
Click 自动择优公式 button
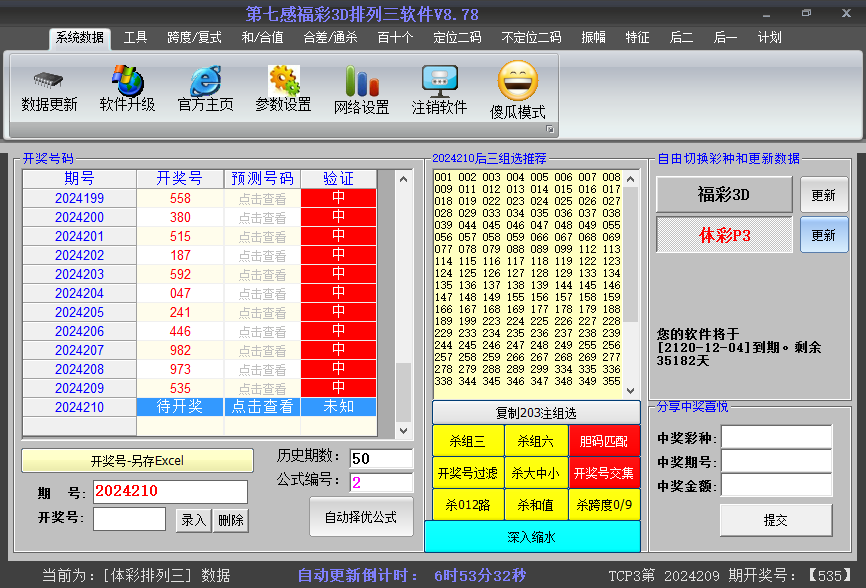point(361,517)
